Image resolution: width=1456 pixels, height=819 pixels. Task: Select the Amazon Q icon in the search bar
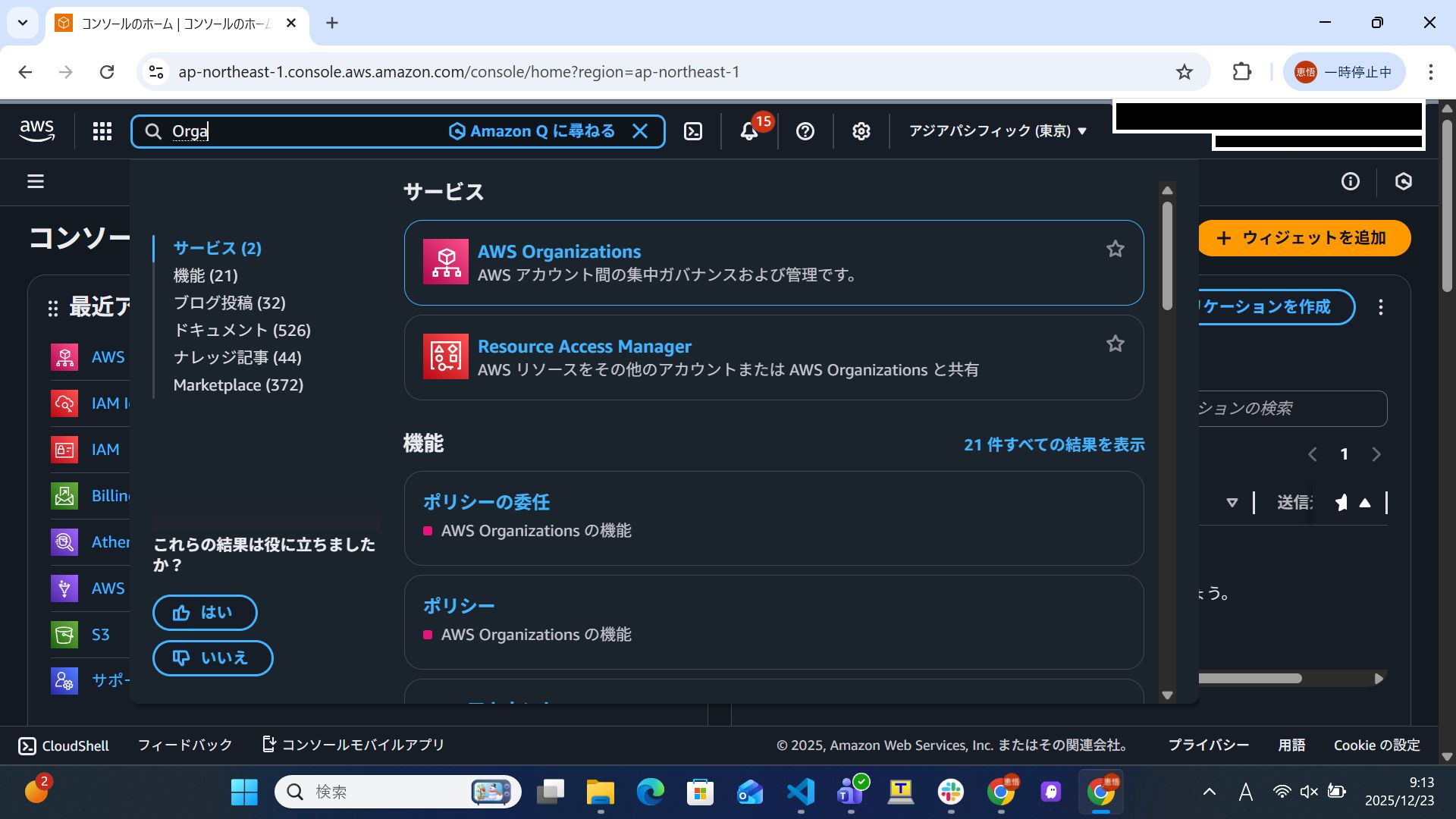[457, 130]
